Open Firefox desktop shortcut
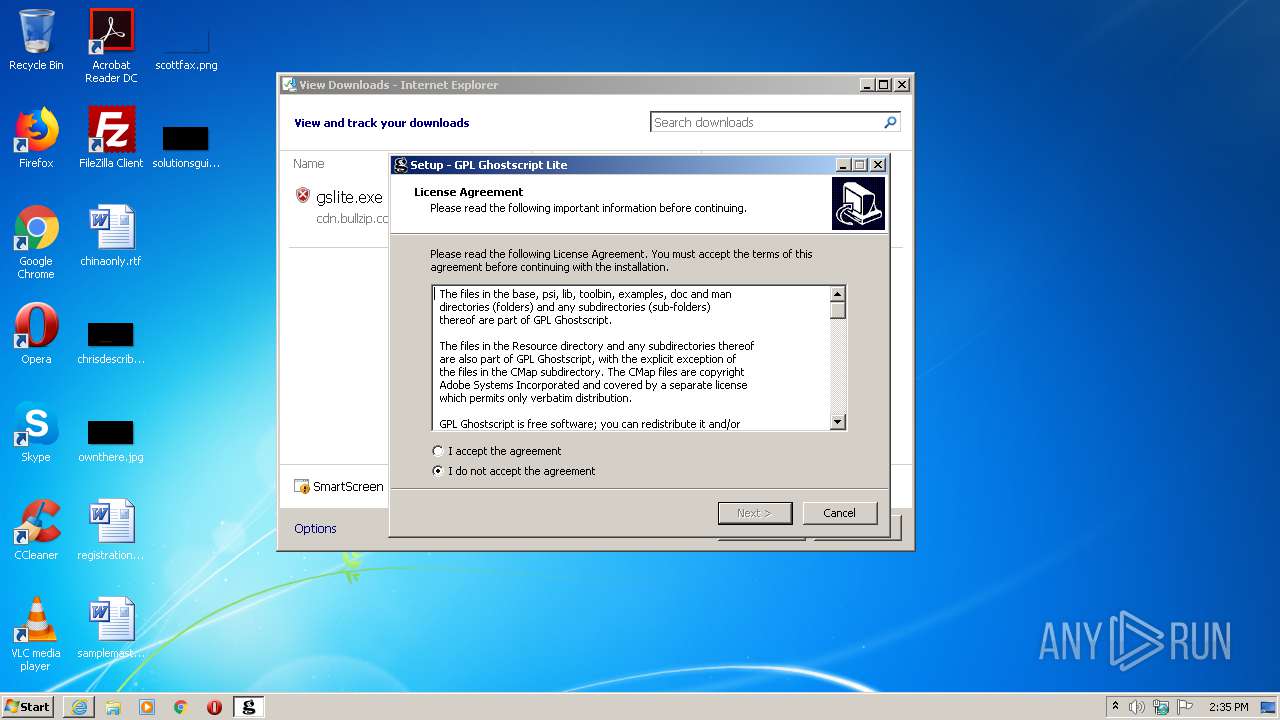Viewport: 1280px width, 720px height. pos(36,138)
